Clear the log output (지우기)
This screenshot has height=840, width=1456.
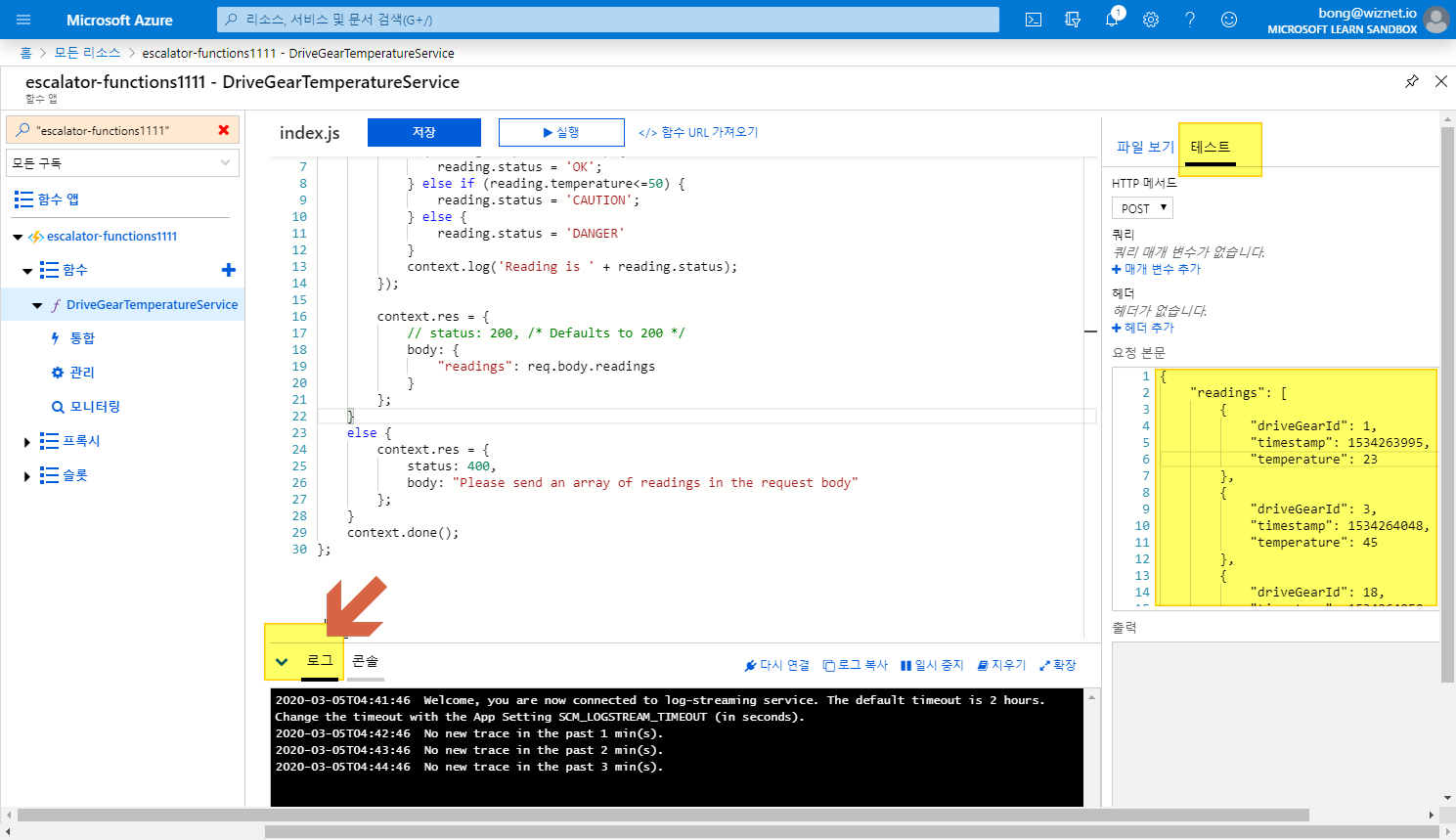[1001, 665]
